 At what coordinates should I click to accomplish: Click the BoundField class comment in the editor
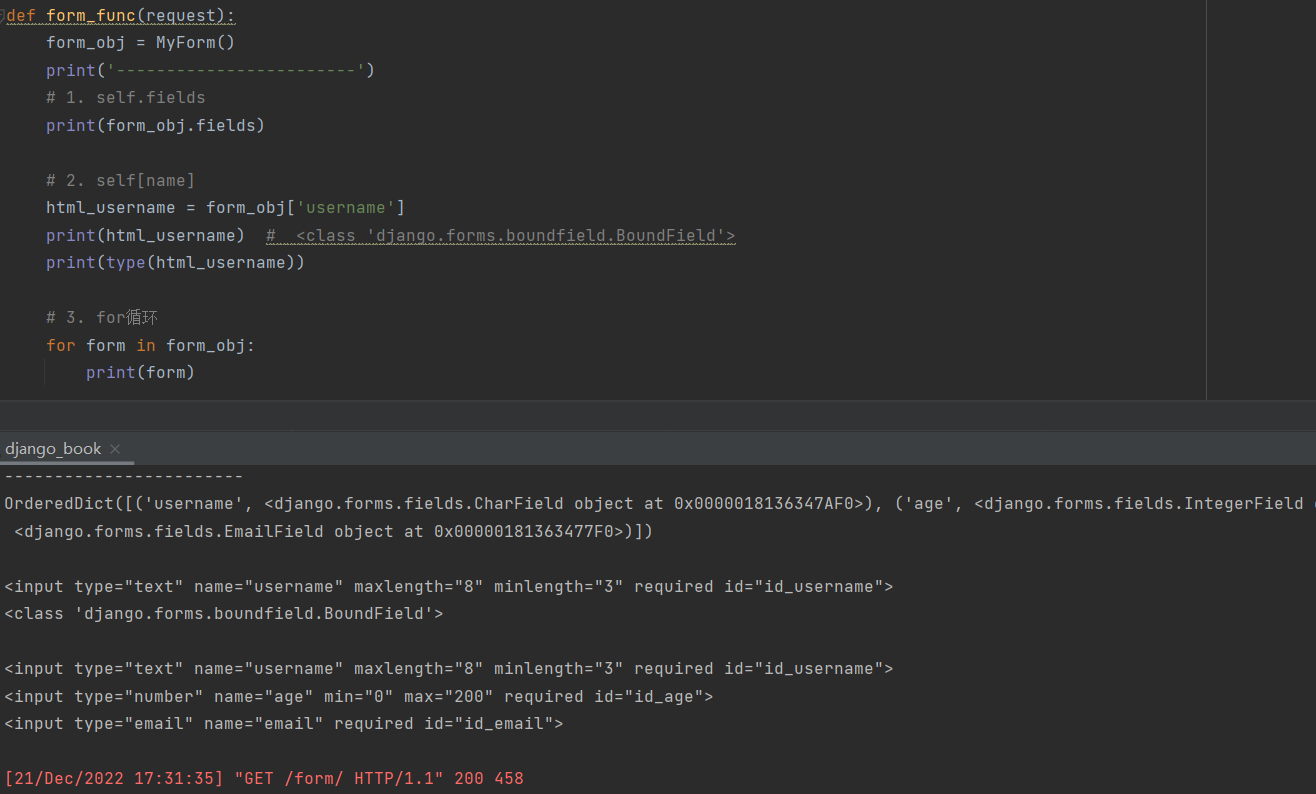500,235
